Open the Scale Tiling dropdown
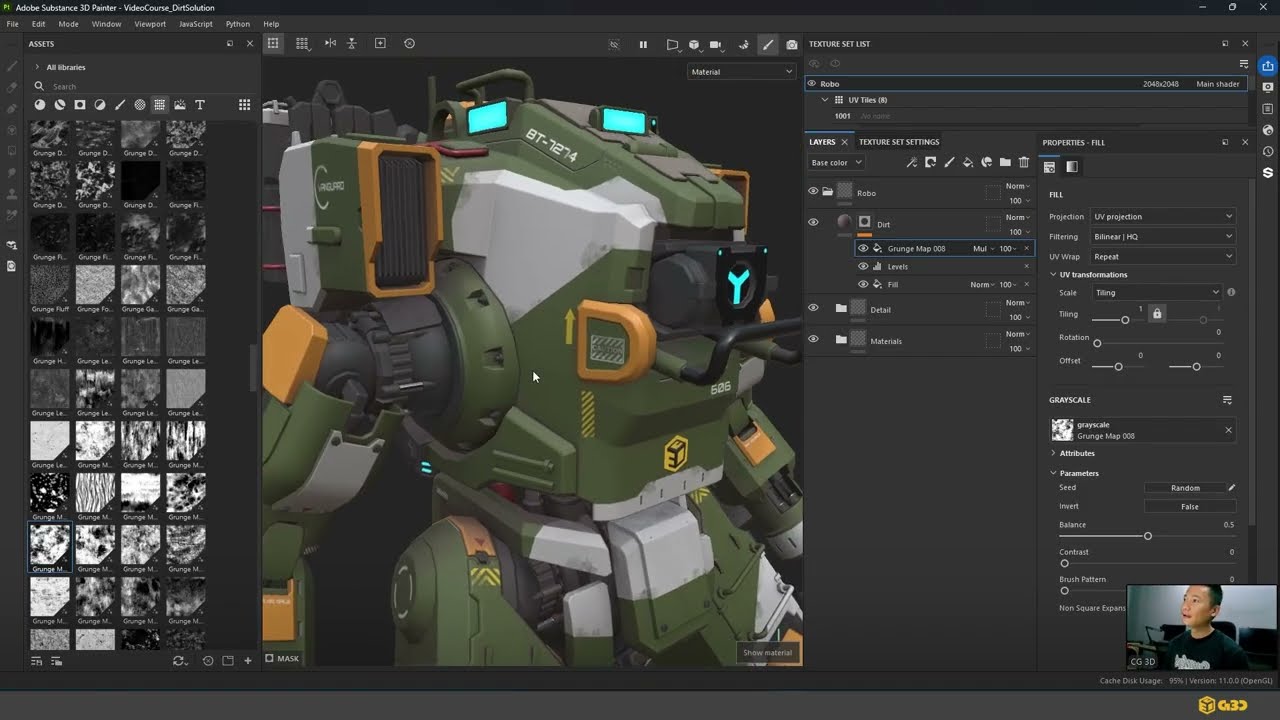The width and height of the screenshot is (1280, 720). pyautogui.click(x=1157, y=292)
